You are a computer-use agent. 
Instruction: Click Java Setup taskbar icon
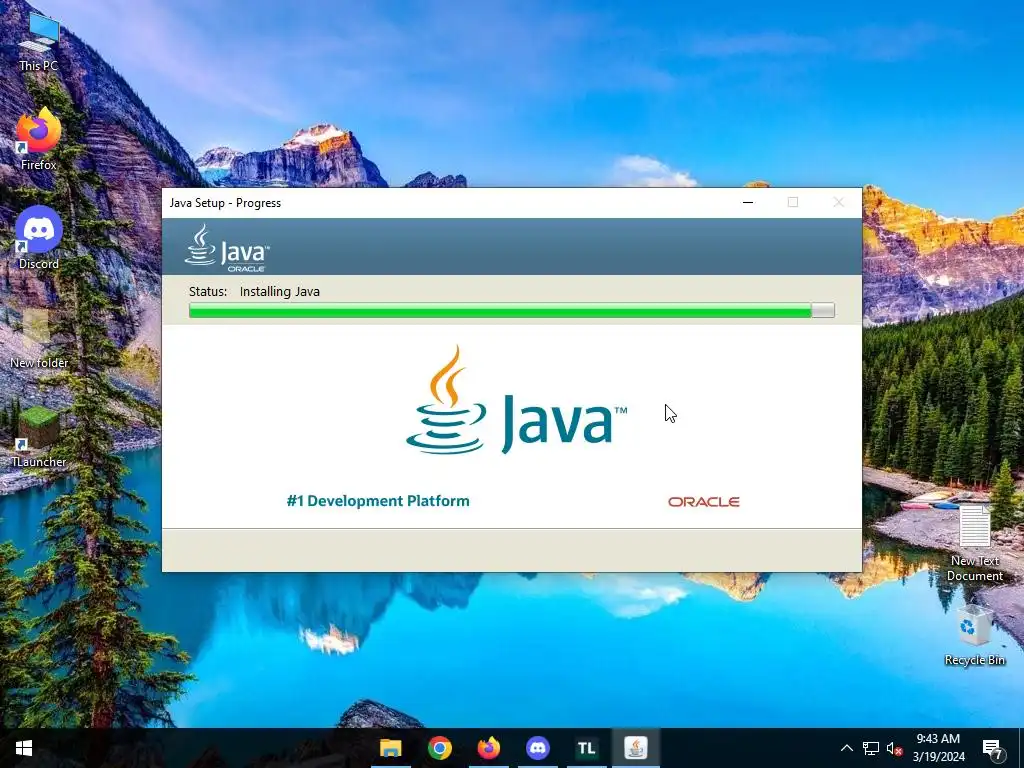(x=635, y=748)
